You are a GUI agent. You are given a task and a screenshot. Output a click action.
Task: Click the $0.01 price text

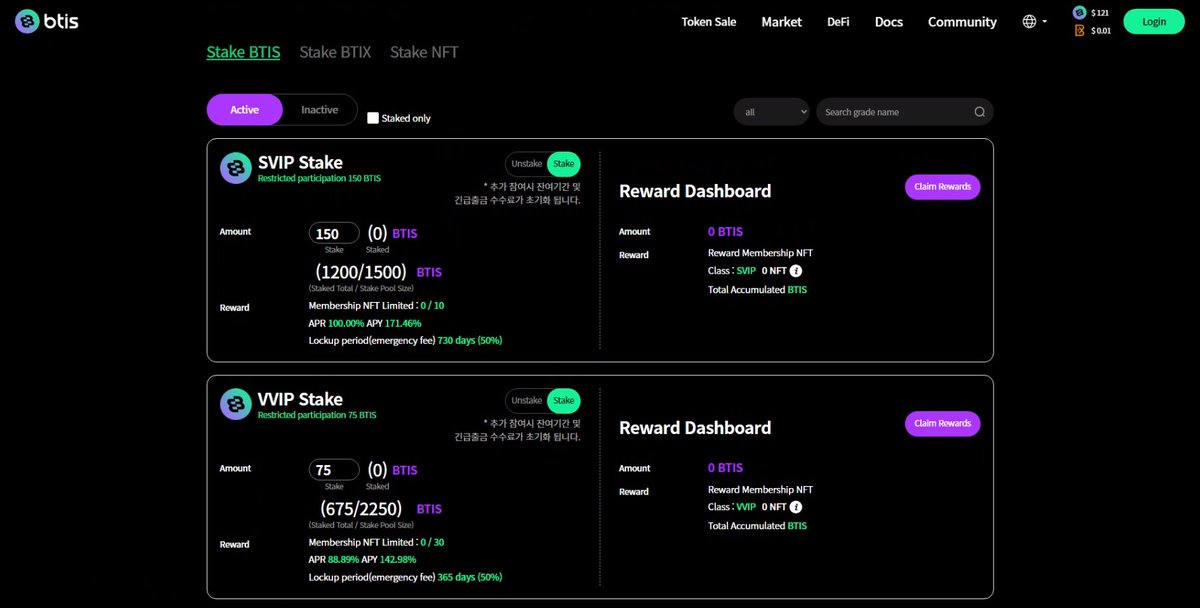pyautogui.click(x=1100, y=31)
